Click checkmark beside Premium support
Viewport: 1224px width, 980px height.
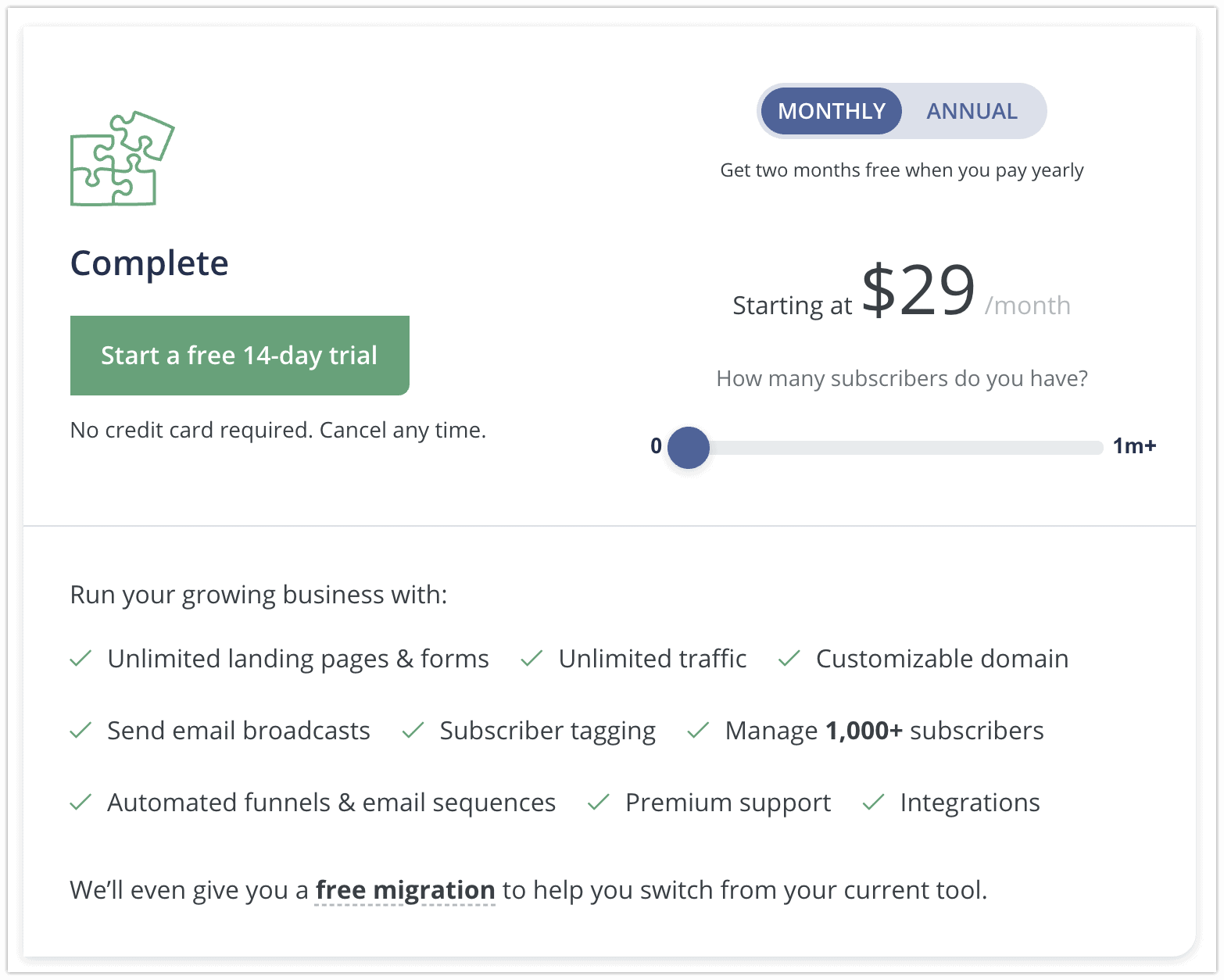tap(599, 803)
